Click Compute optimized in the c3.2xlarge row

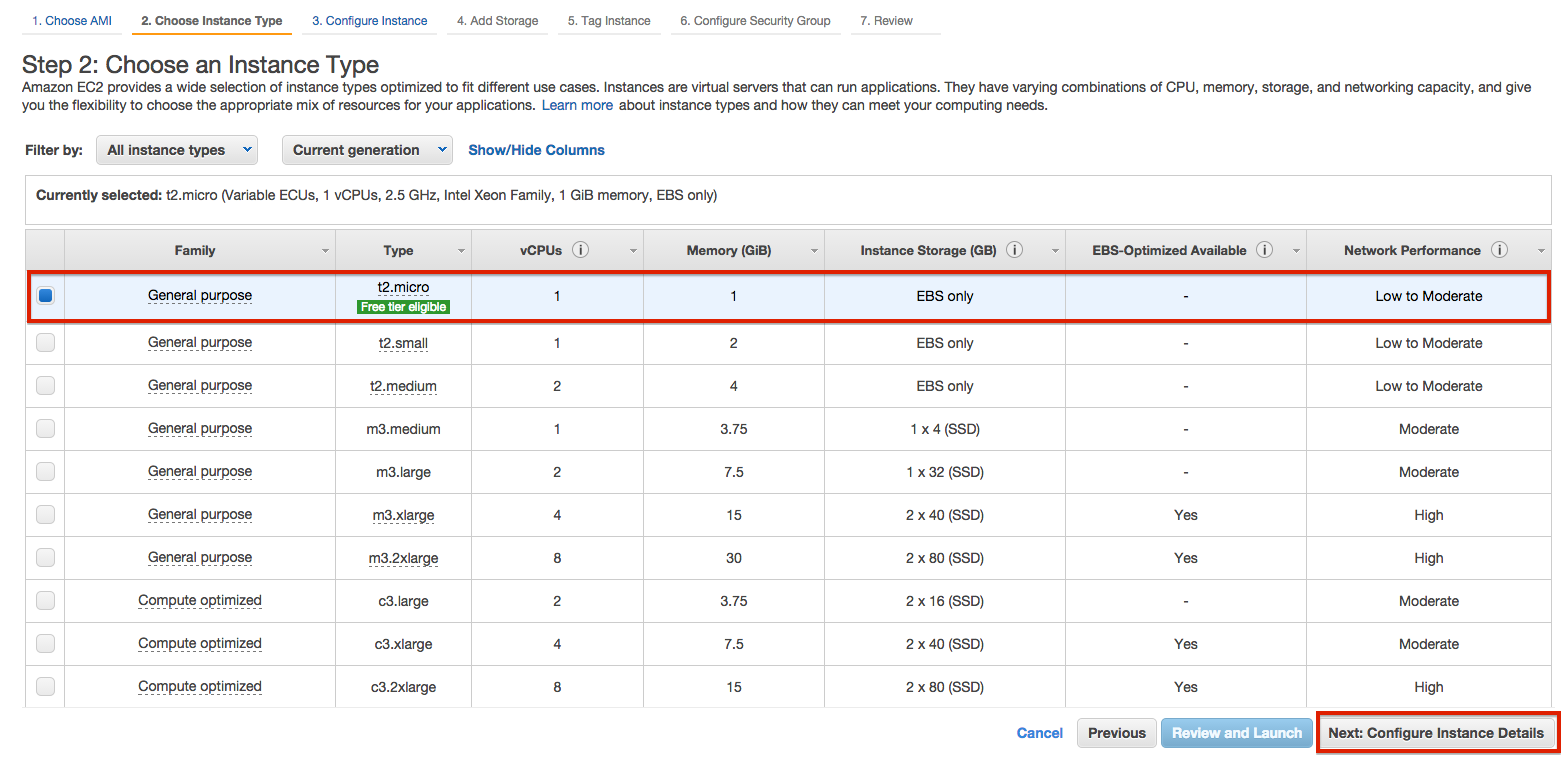click(x=200, y=687)
